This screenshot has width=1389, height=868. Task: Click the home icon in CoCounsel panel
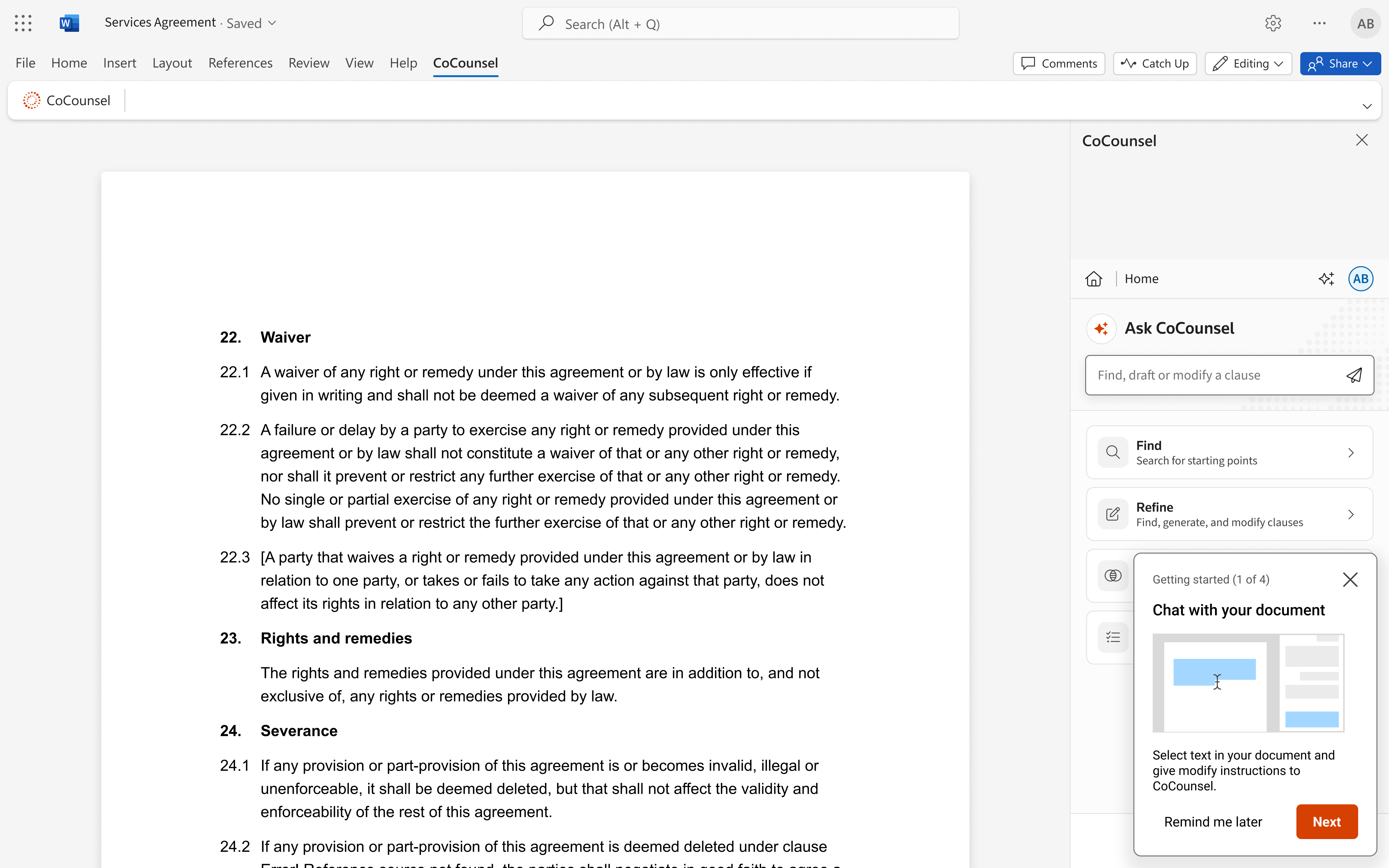click(x=1094, y=279)
